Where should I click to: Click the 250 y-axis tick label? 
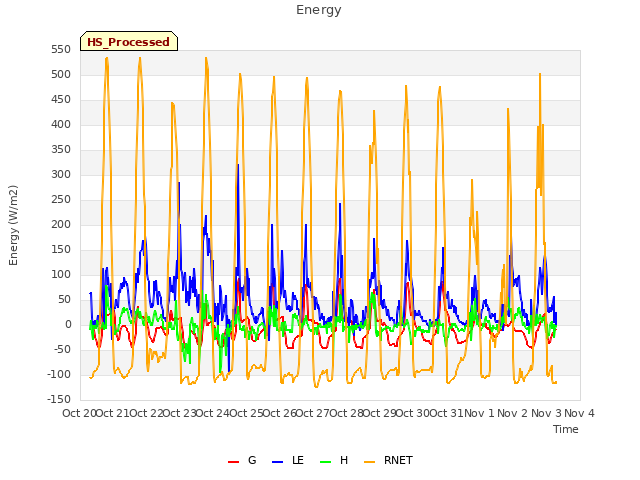[61, 200]
